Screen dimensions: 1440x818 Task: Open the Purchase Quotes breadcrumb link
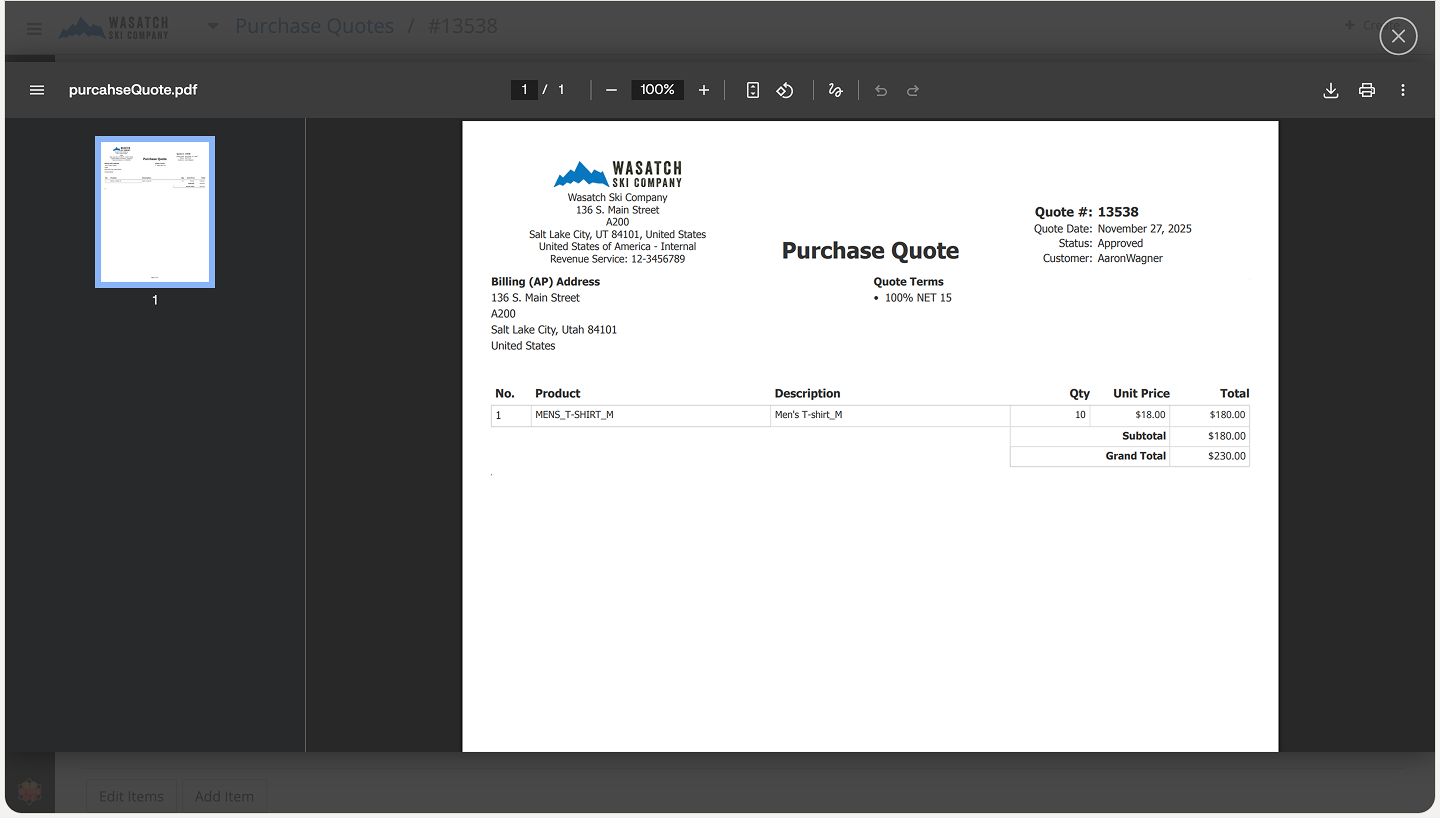[314, 26]
